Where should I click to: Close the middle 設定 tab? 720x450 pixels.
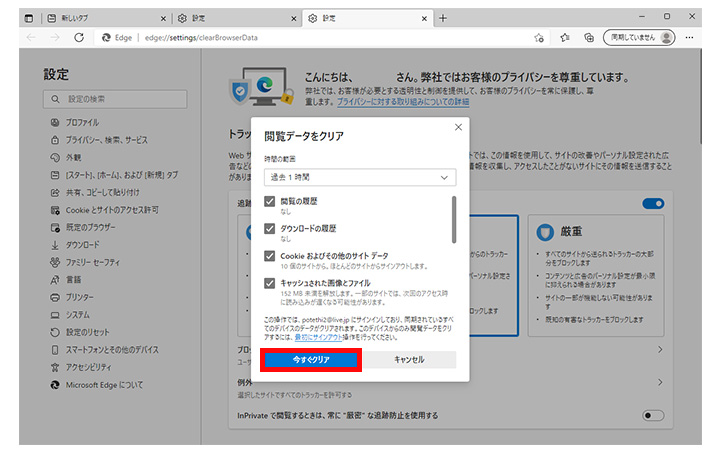tap(294, 19)
